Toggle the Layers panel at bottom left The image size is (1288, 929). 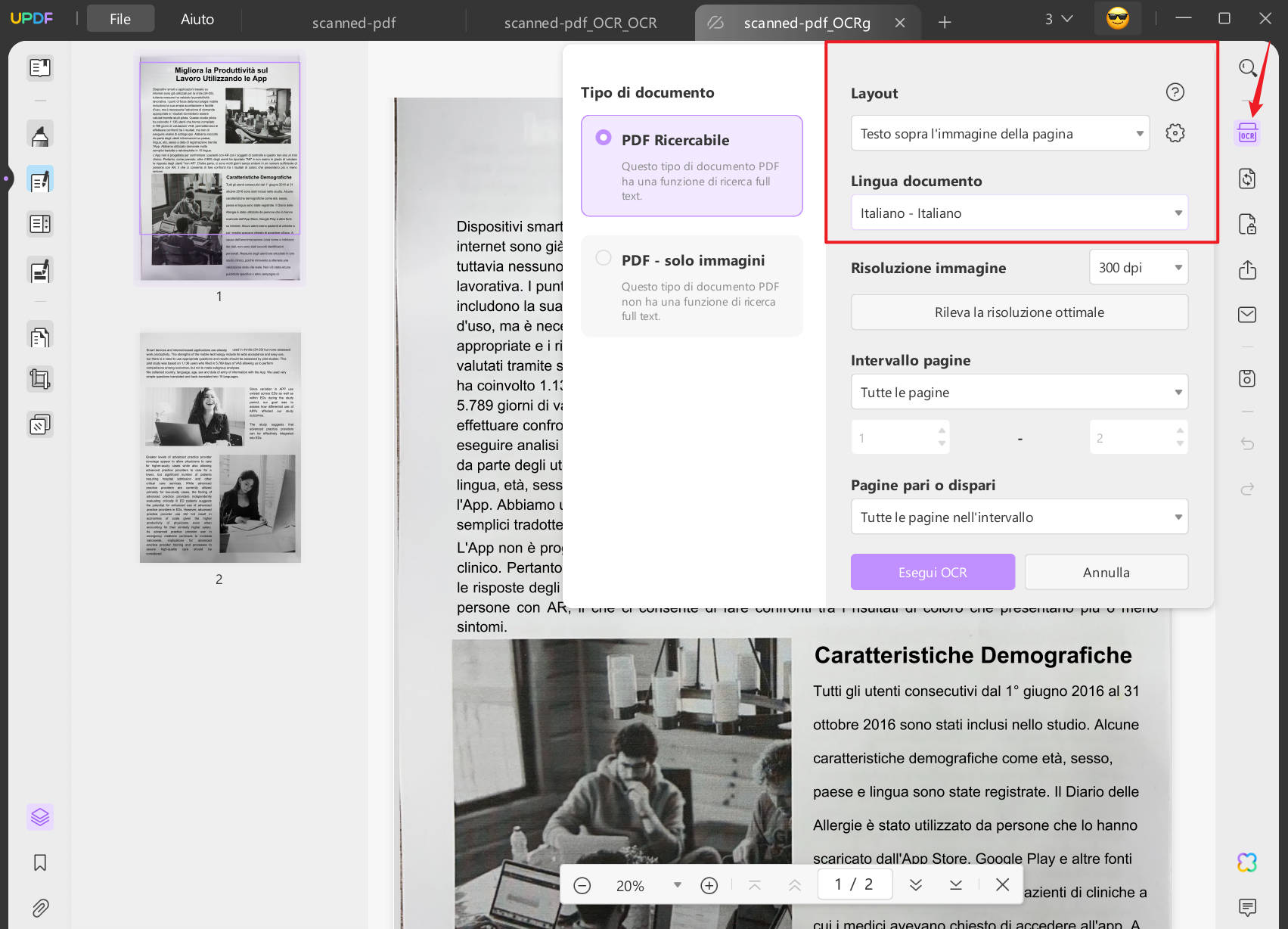click(39, 817)
